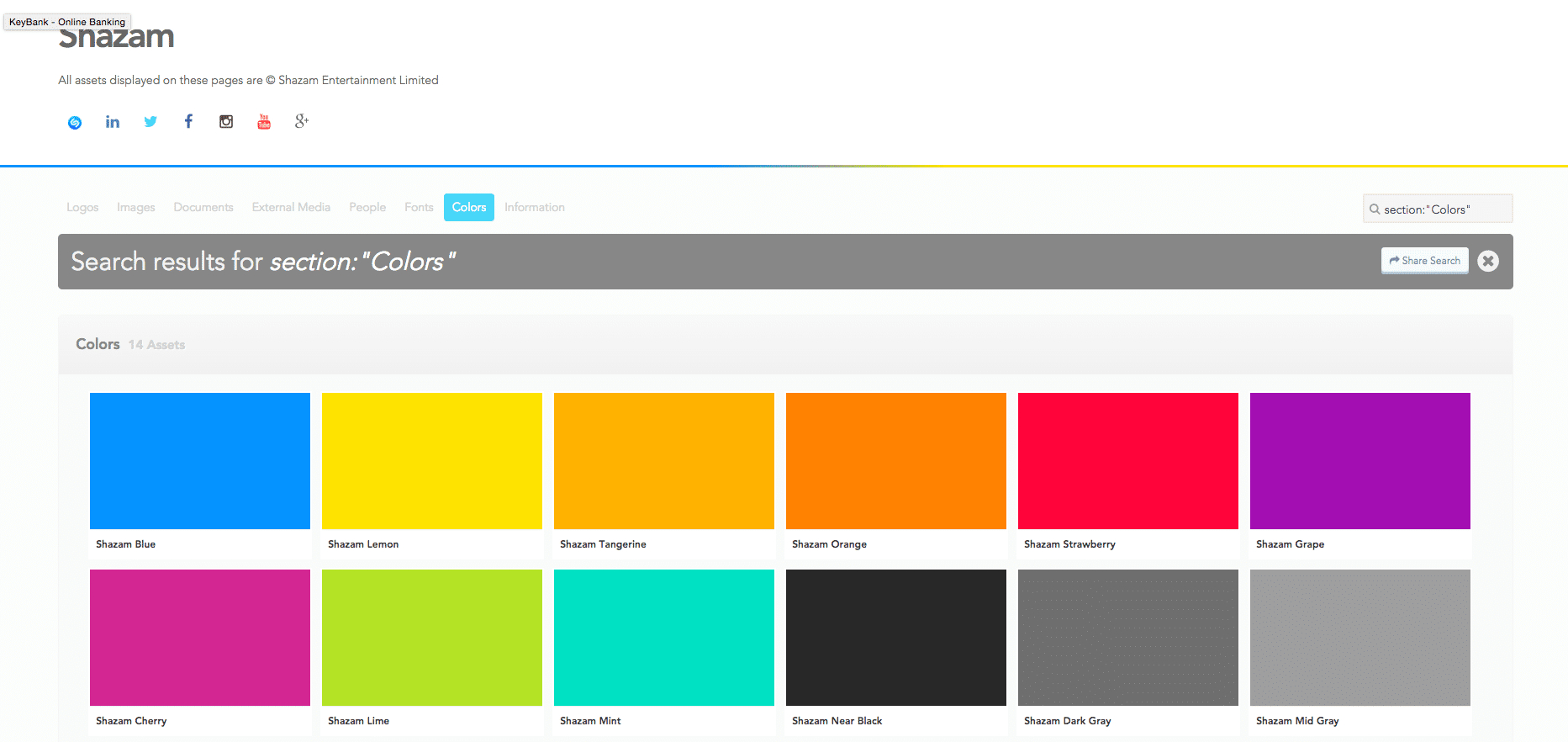Click the "Shazam Grape" caption text
The image size is (1568, 742).
pyautogui.click(x=1290, y=544)
